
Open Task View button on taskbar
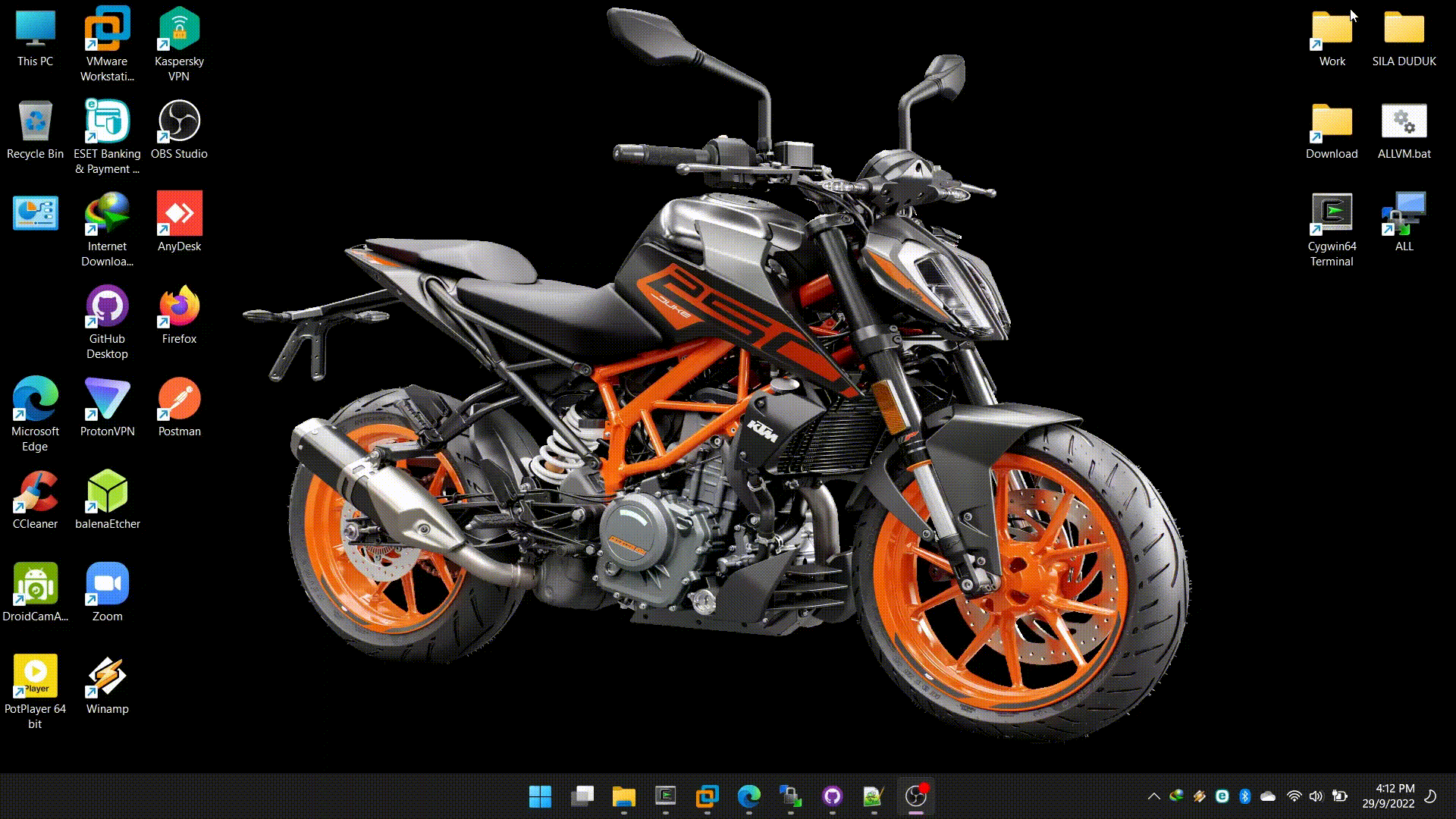pyautogui.click(x=582, y=796)
